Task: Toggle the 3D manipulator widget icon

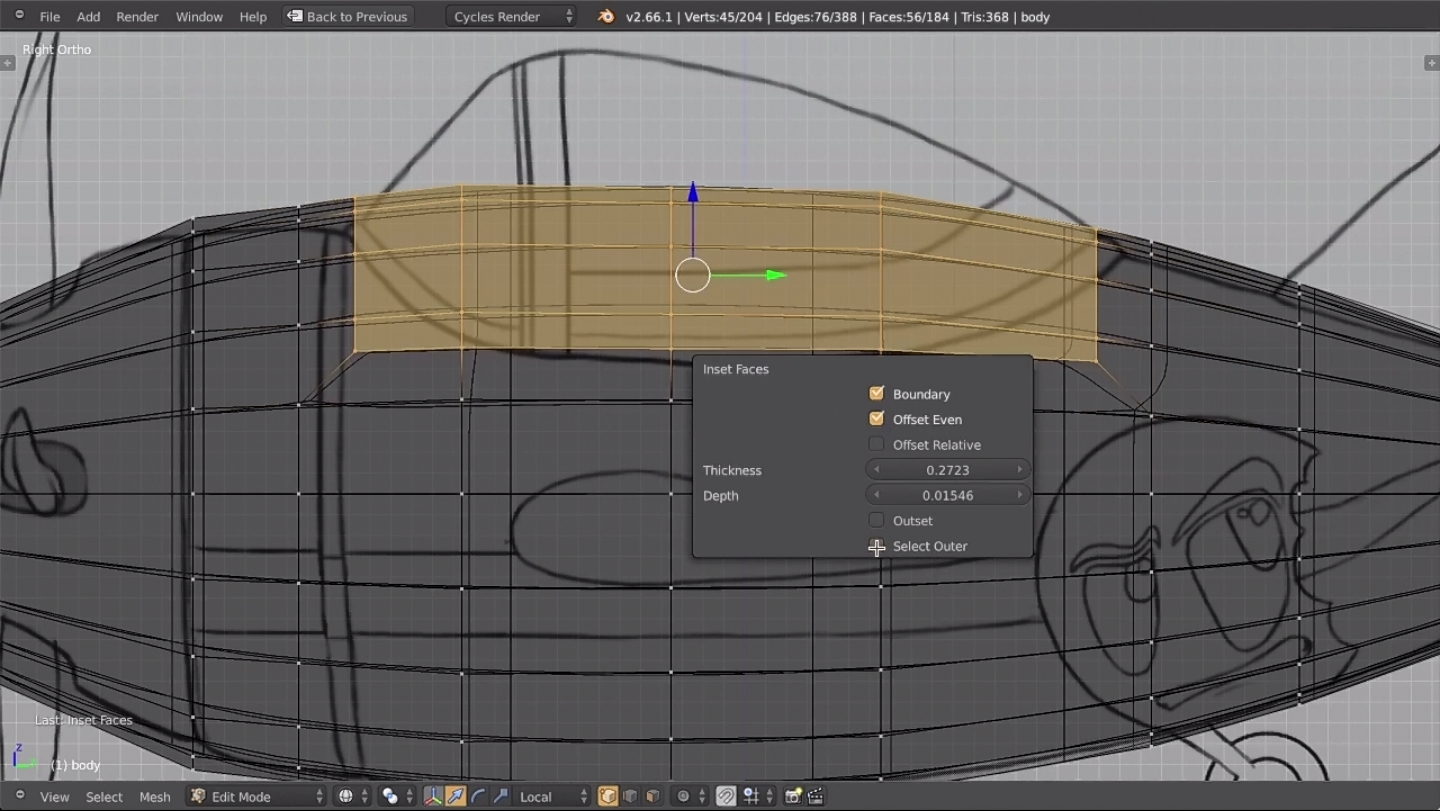Action: coord(433,796)
